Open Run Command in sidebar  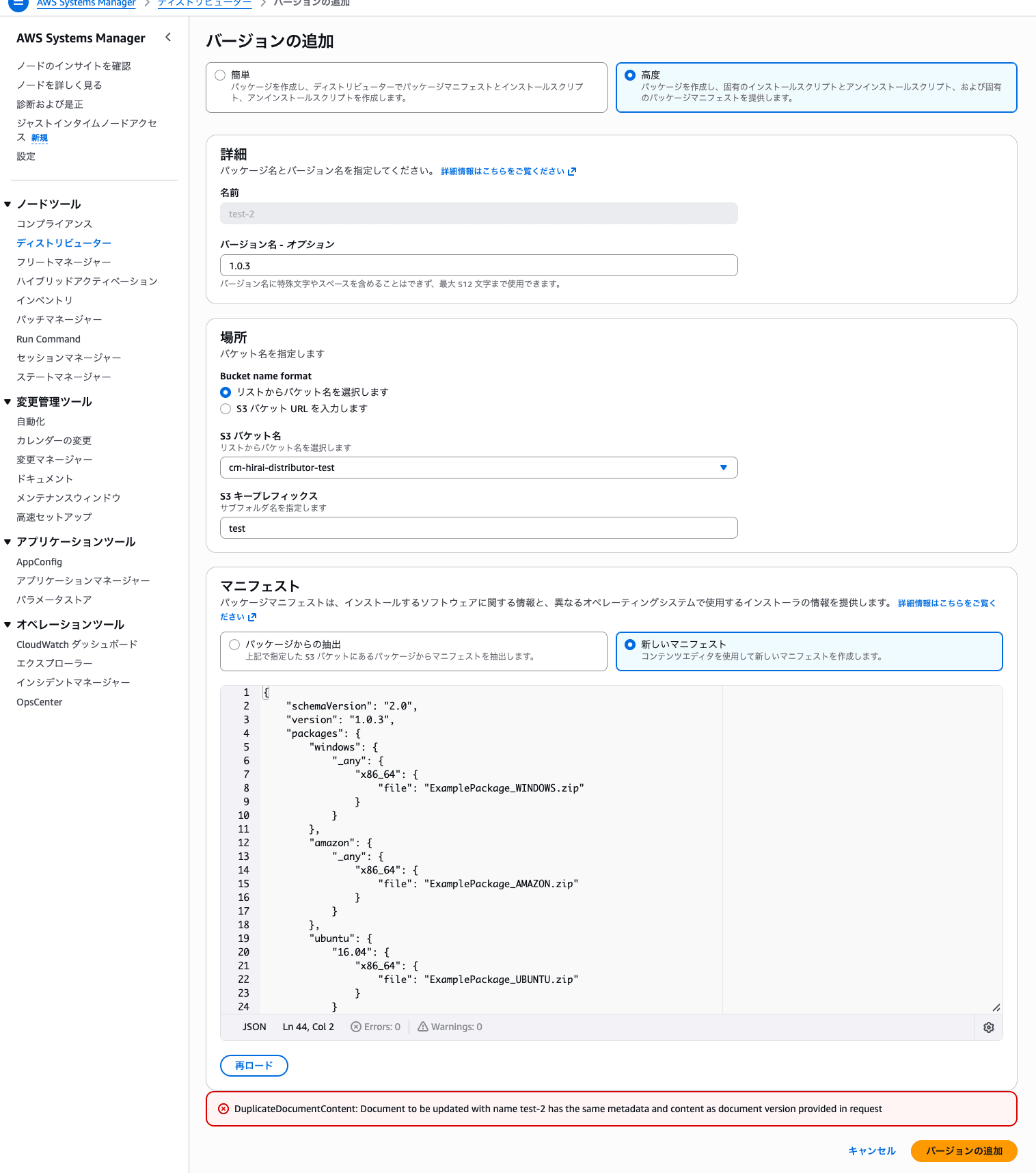(49, 339)
